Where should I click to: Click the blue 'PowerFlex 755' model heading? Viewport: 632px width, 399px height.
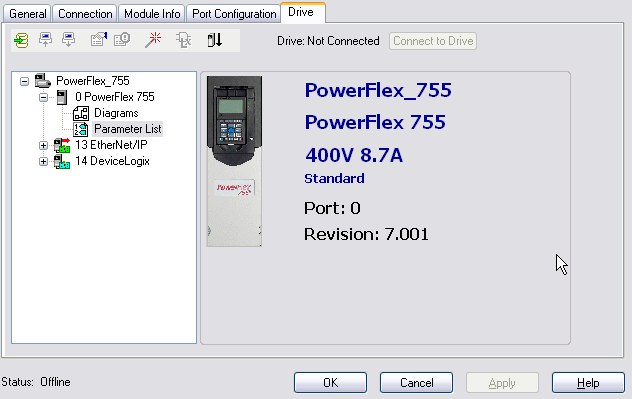375,122
